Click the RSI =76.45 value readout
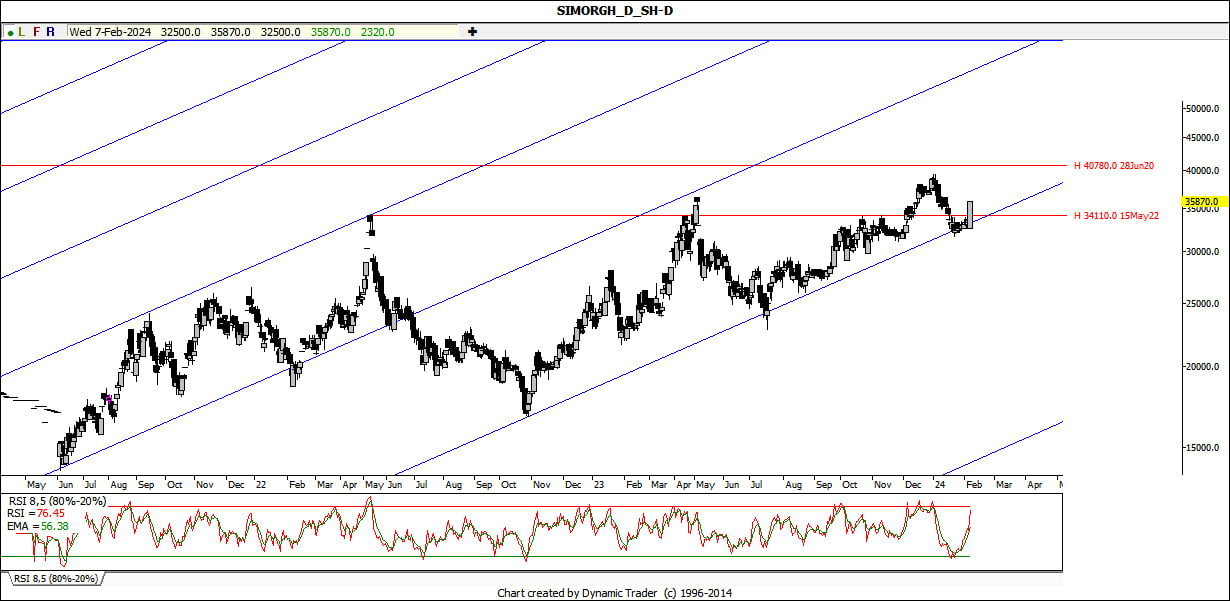This screenshot has height=601, width=1230. click(x=36, y=513)
